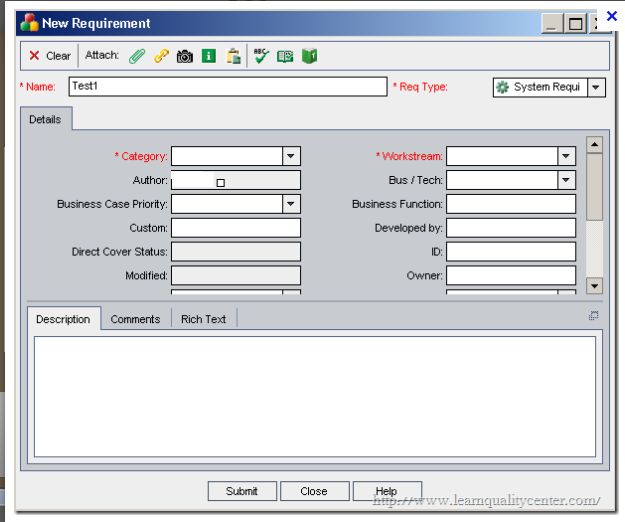Click the Custom input field
Viewport: 625px width, 522px height.
pyautogui.click(x=236, y=228)
